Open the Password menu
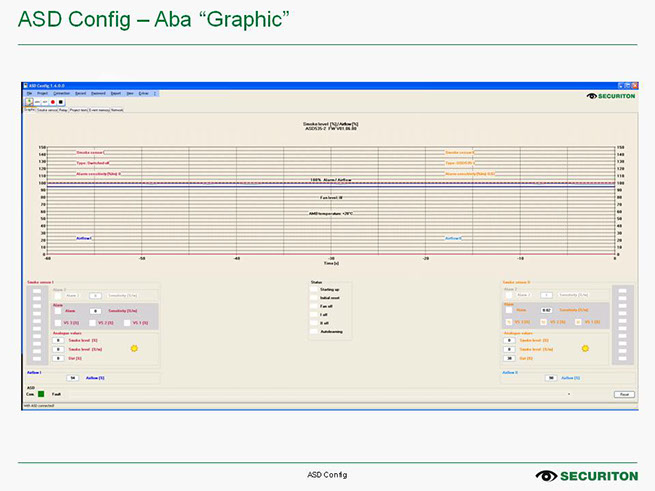The height and width of the screenshot is (491, 655). [98, 93]
